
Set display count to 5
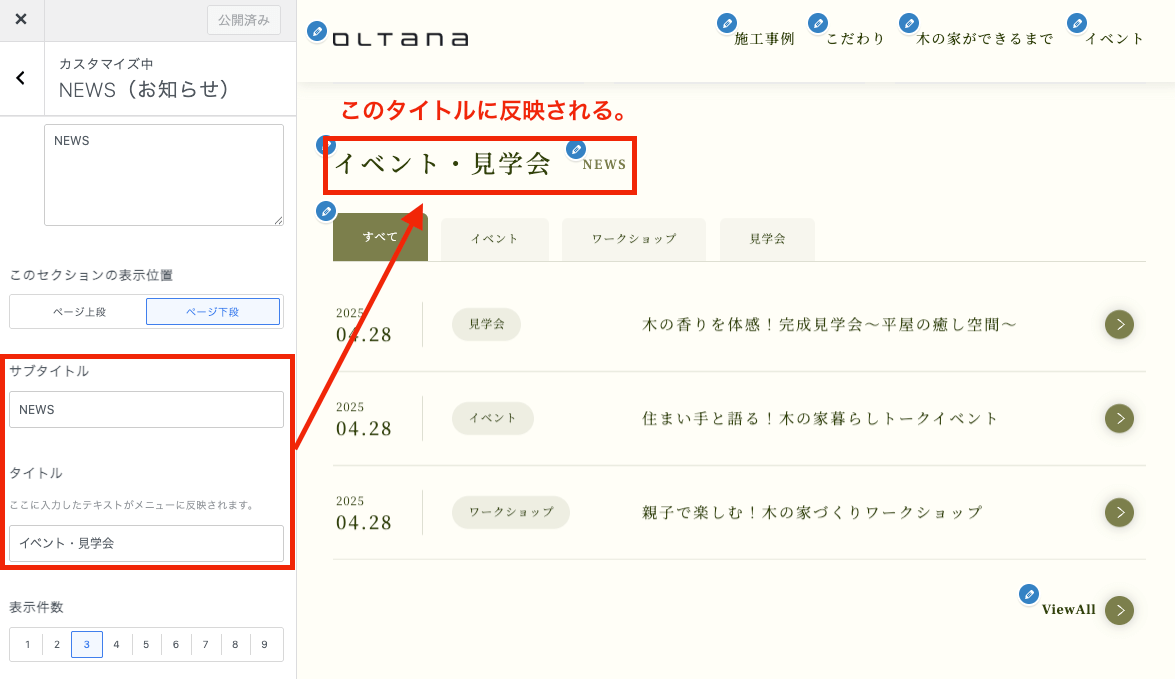pyautogui.click(x=146, y=645)
